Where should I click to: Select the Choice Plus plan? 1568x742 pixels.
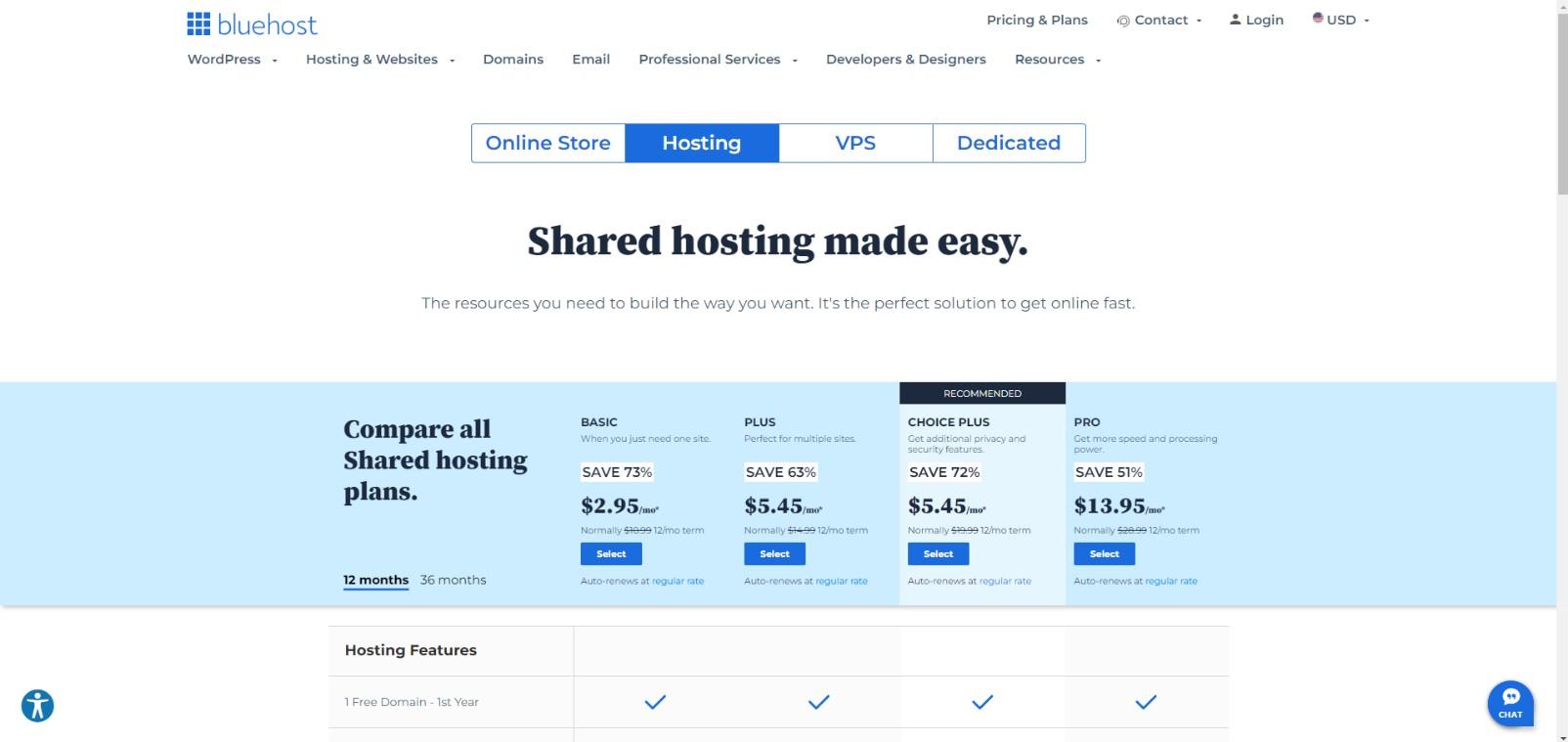click(x=938, y=553)
